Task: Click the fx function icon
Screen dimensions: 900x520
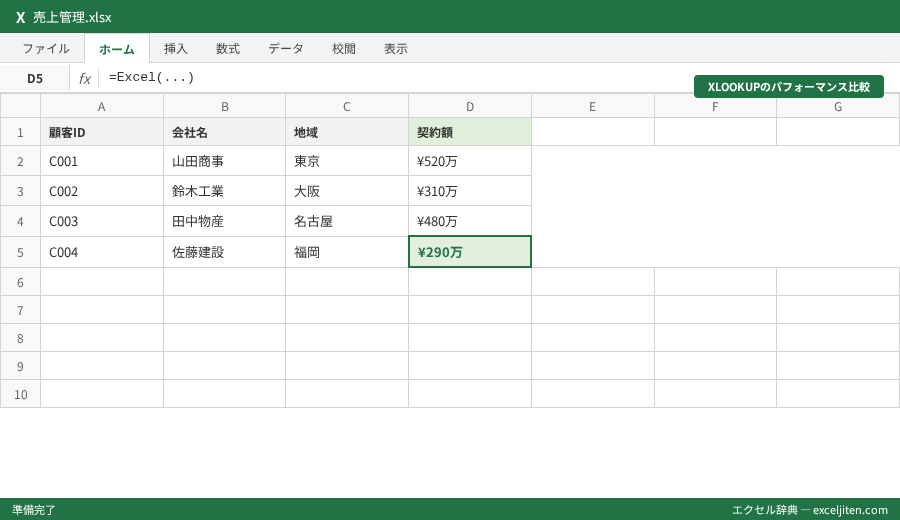Action: (84, 79)
